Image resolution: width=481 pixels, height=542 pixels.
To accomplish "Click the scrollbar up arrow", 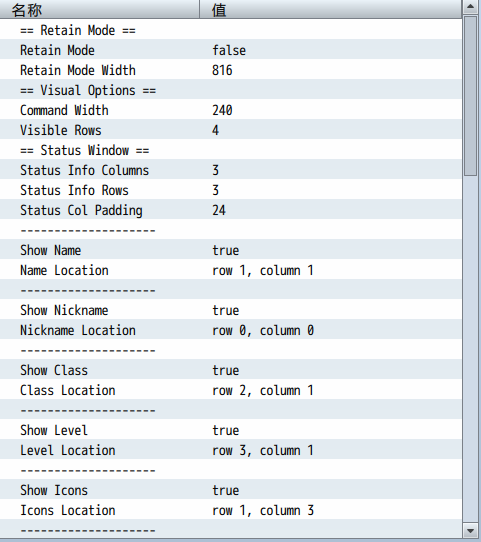I will (x=471, y=7).
